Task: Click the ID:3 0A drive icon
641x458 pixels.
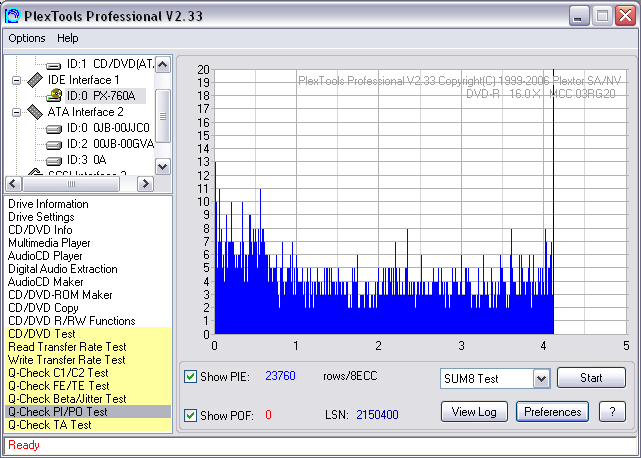Action: click(x=54, y=161)
